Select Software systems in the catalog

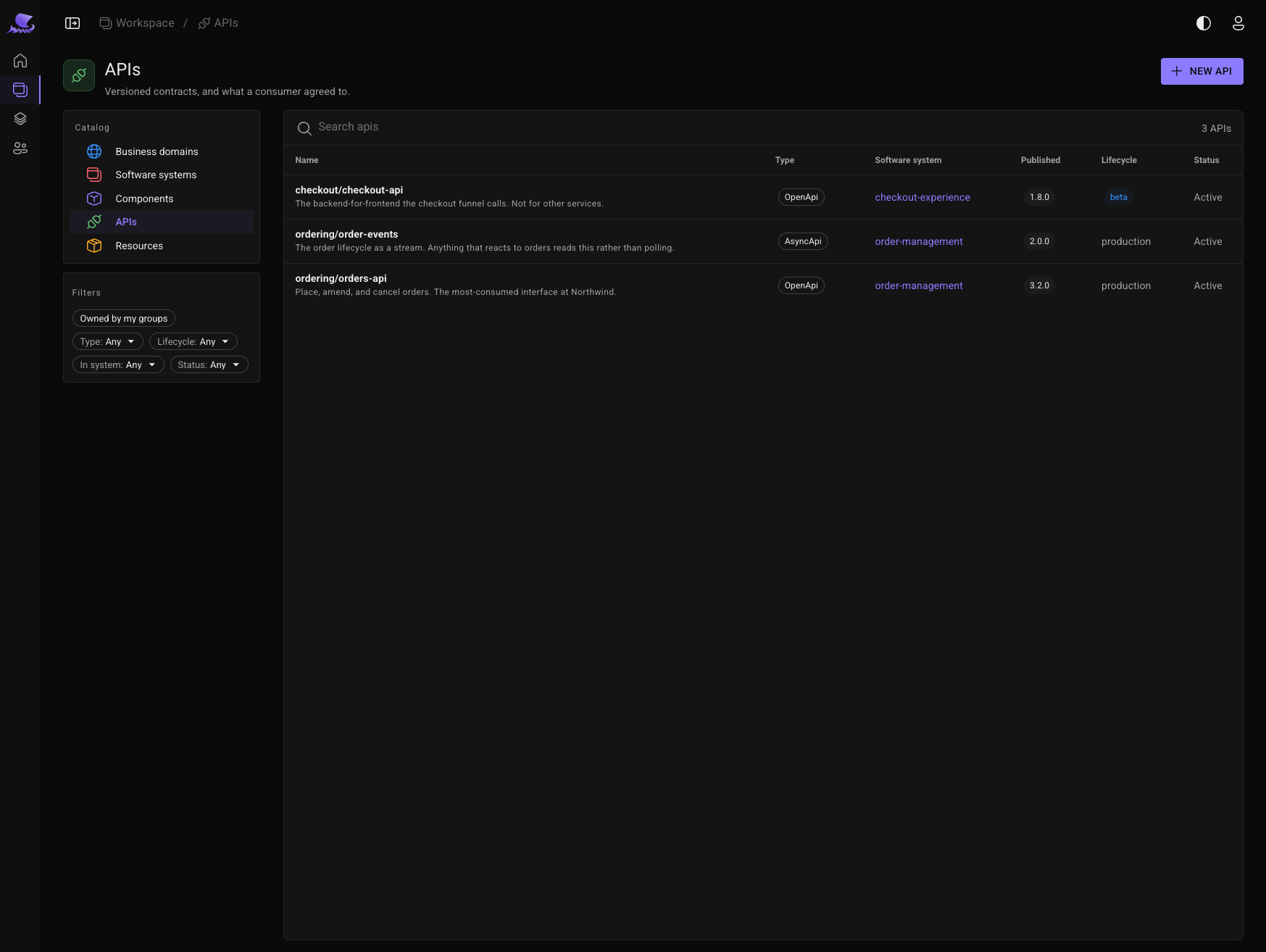(162, 175)
